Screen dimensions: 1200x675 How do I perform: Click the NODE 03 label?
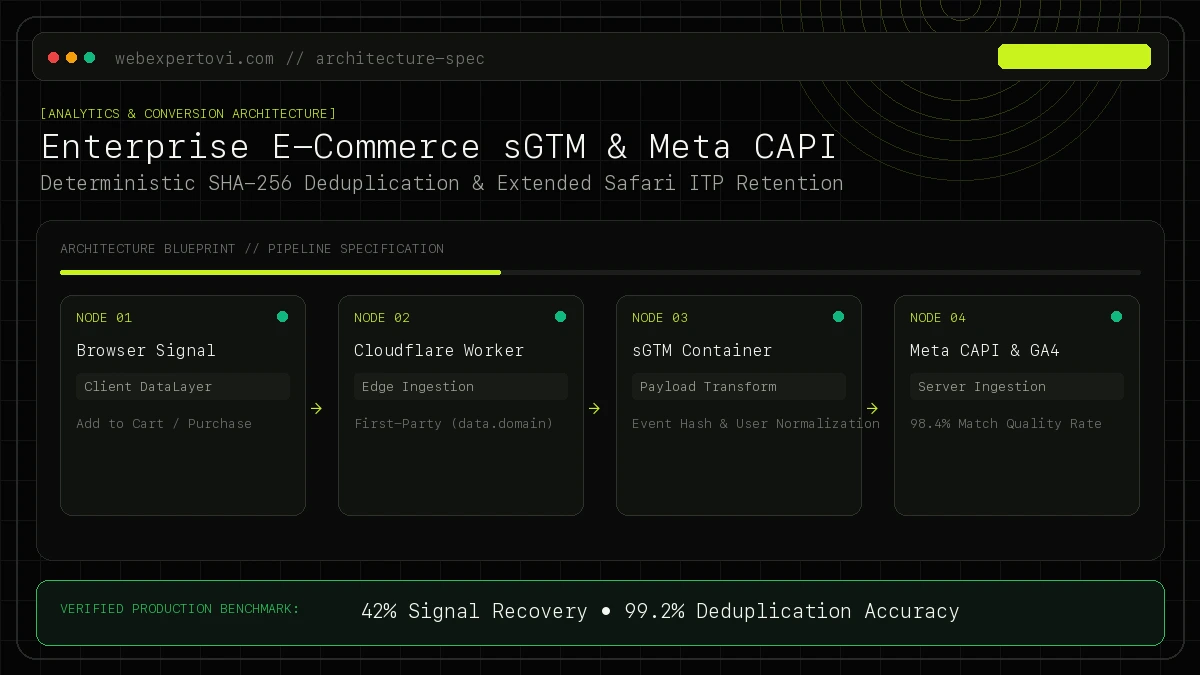click(660, 317)
